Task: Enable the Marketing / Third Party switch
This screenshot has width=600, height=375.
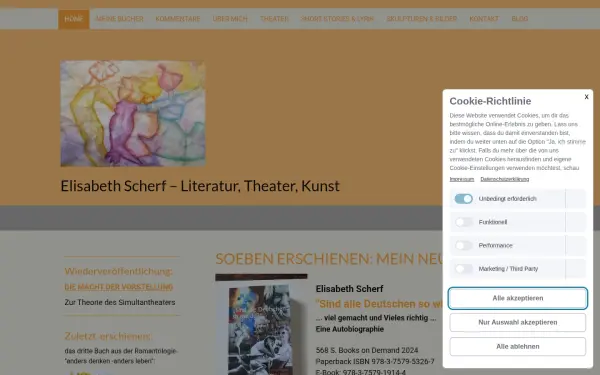Action: pos(463,269)
